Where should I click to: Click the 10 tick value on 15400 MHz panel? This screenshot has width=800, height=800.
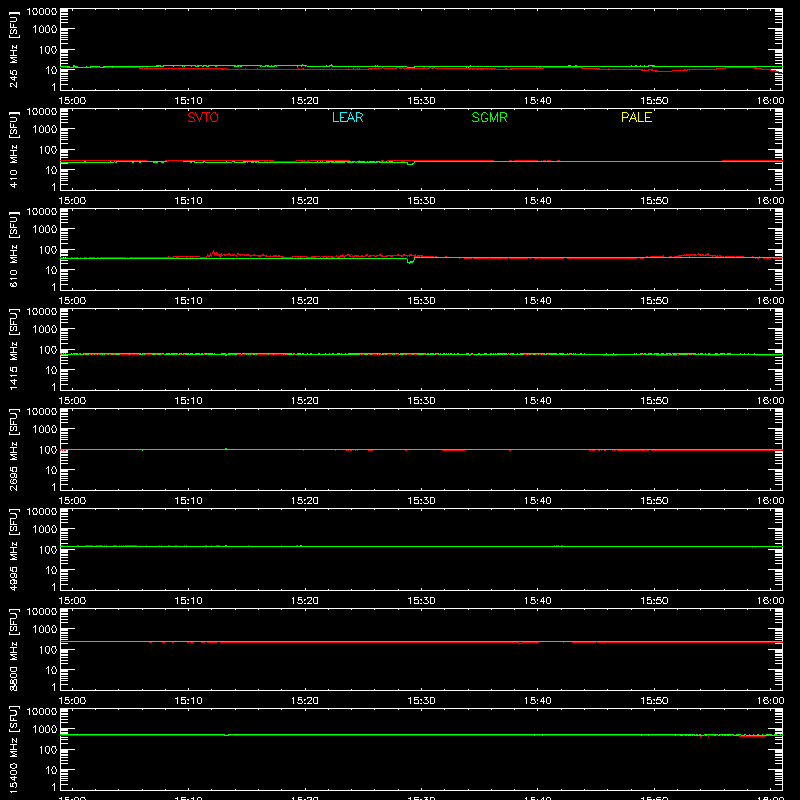point(51,770)
